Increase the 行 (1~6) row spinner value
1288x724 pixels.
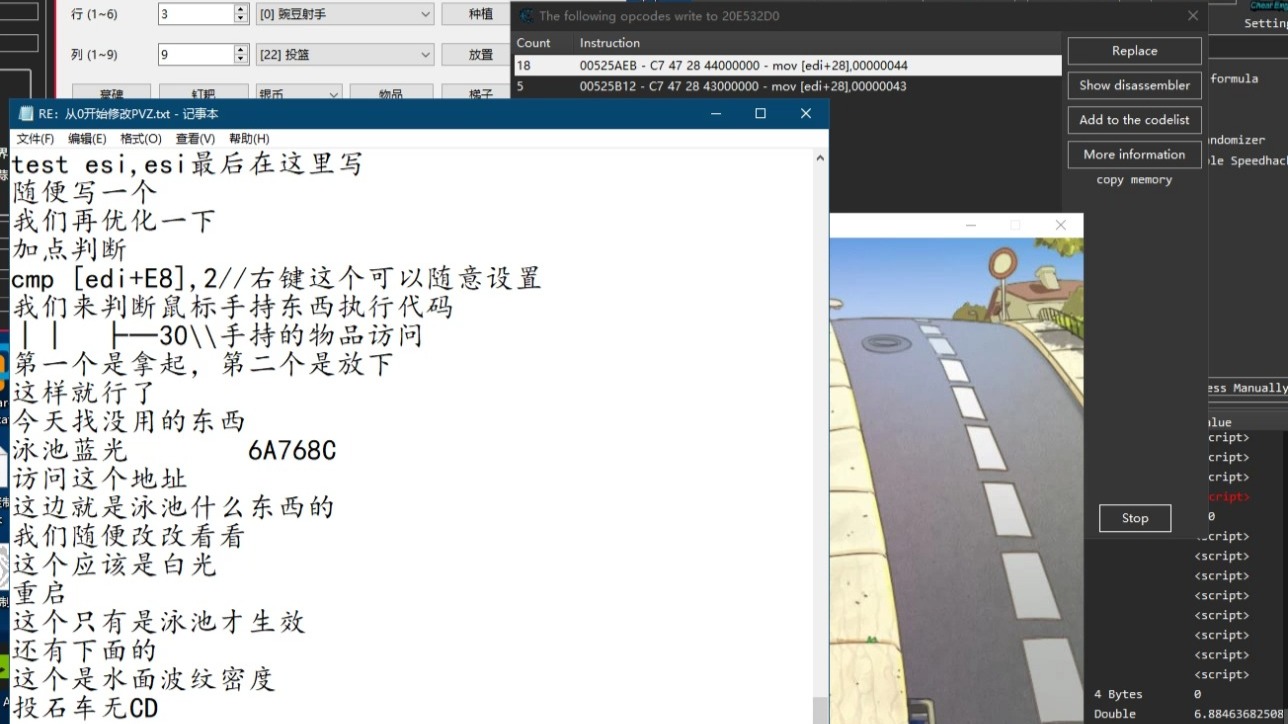pos(240,9)
